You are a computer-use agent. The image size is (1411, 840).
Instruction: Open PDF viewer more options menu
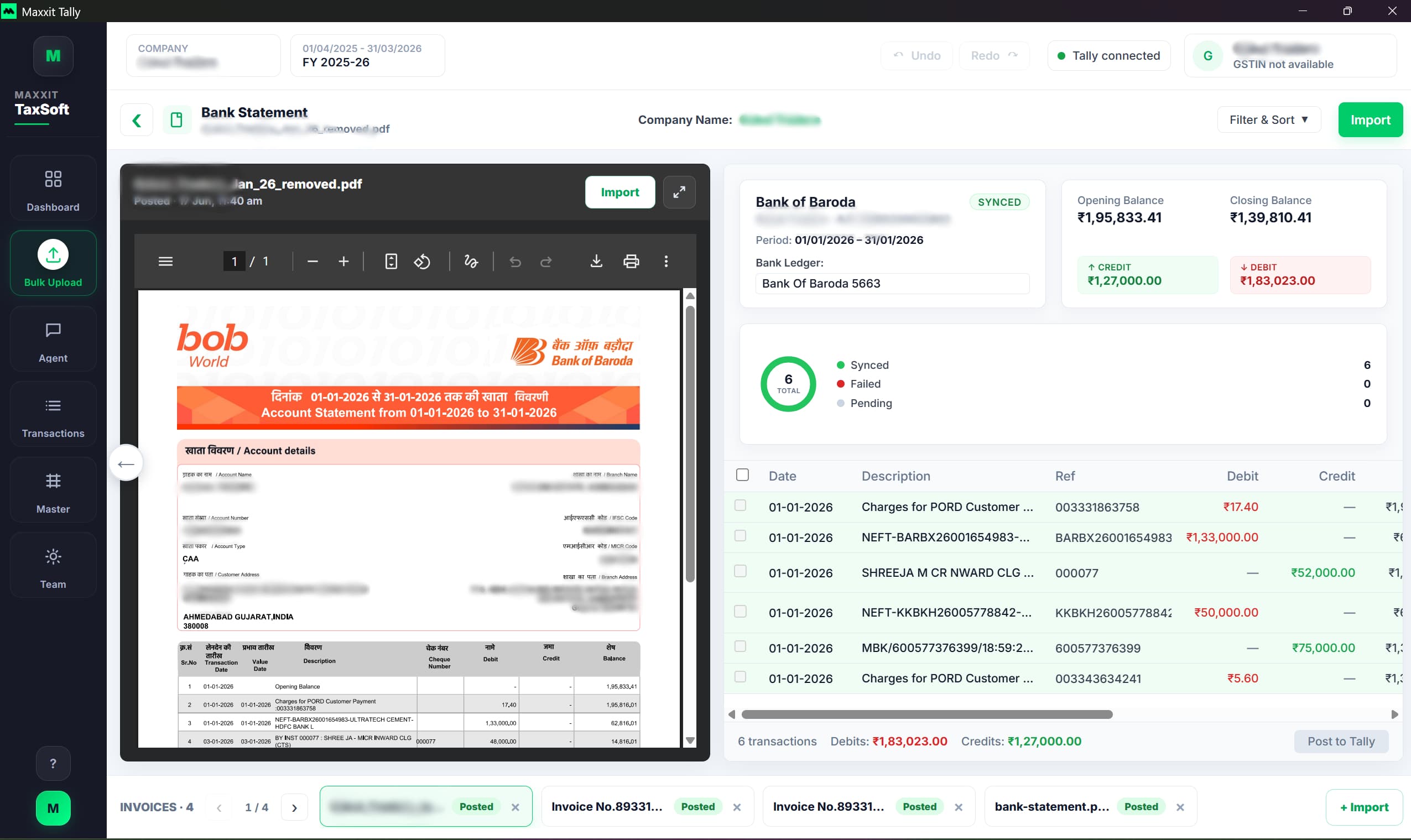666,262
